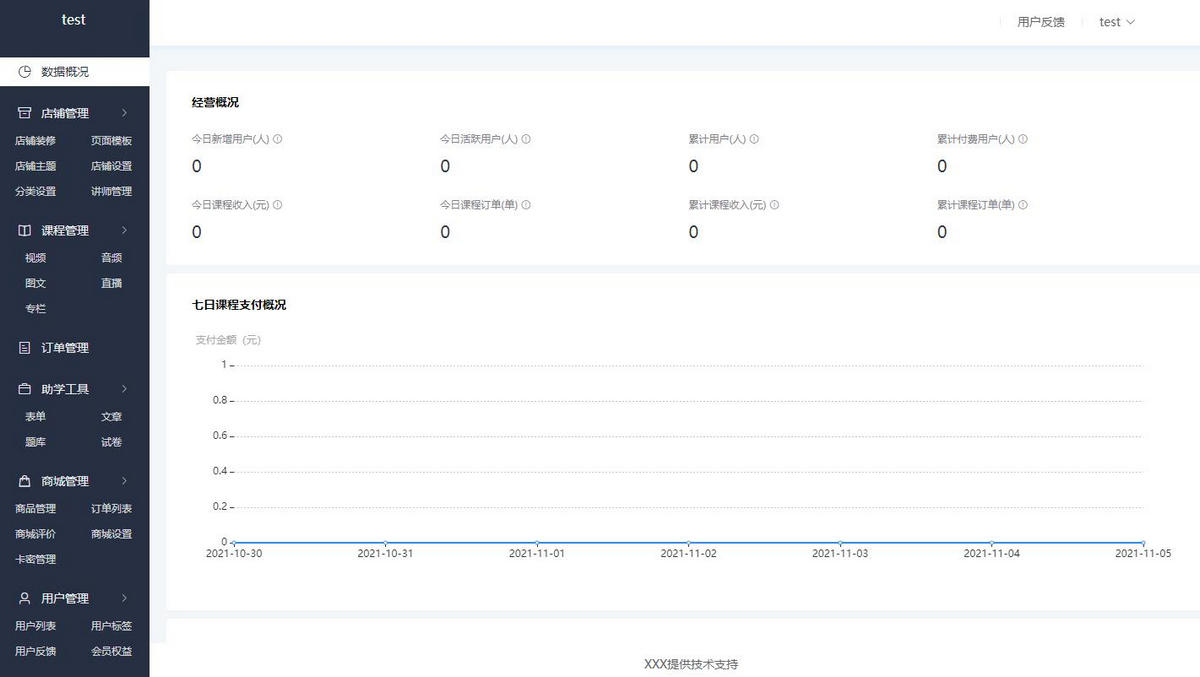Click info icon beside 今日新增用户(人)
Image resolution: width=1200 pixels, height=677 pixels.
pyautogui.click(x=278, y=139)
